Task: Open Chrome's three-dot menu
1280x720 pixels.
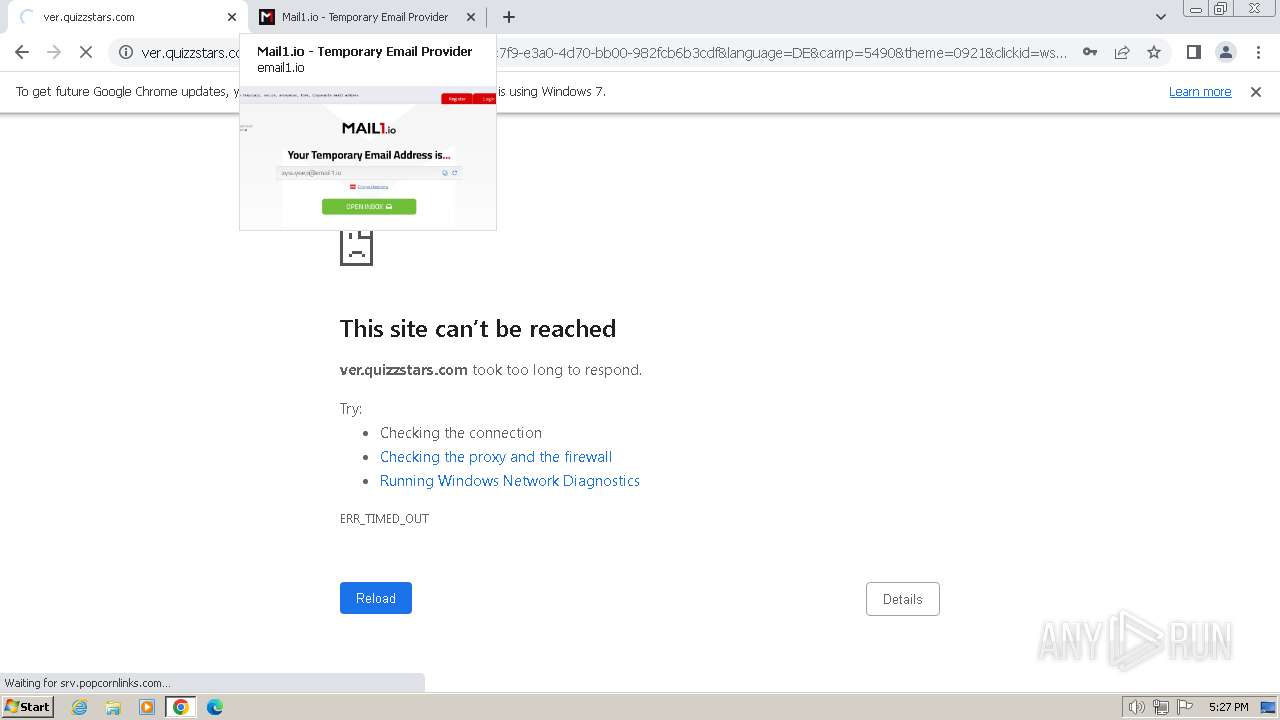Action: point(1258,52)
